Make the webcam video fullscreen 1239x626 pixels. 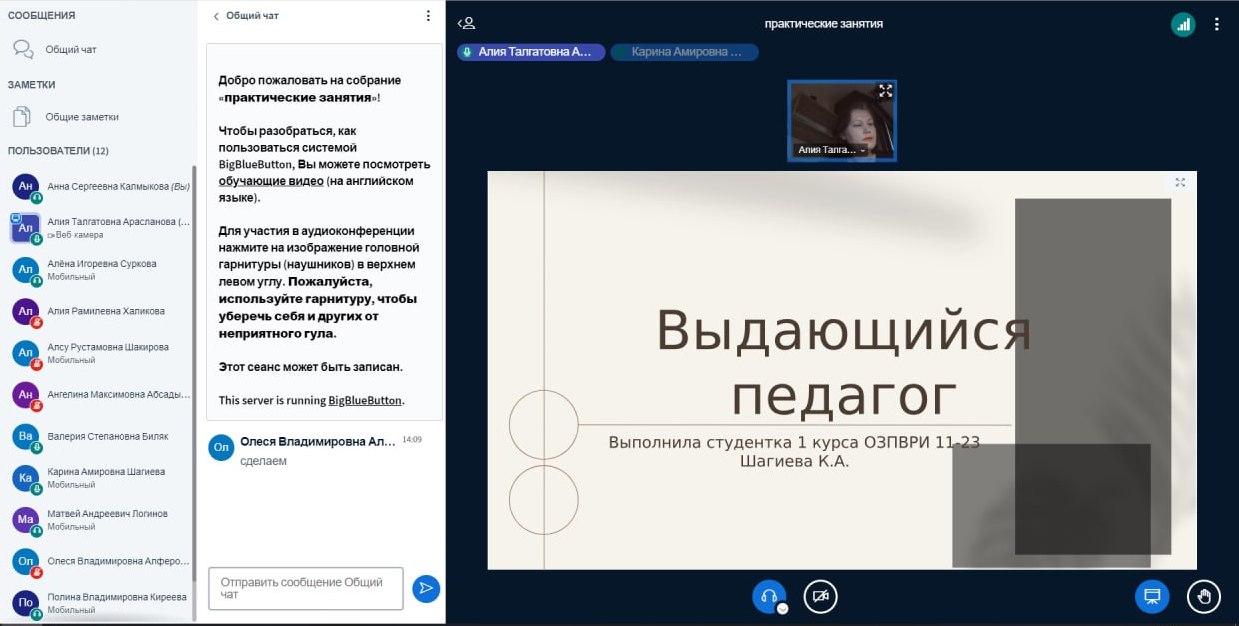click(884, 91)
